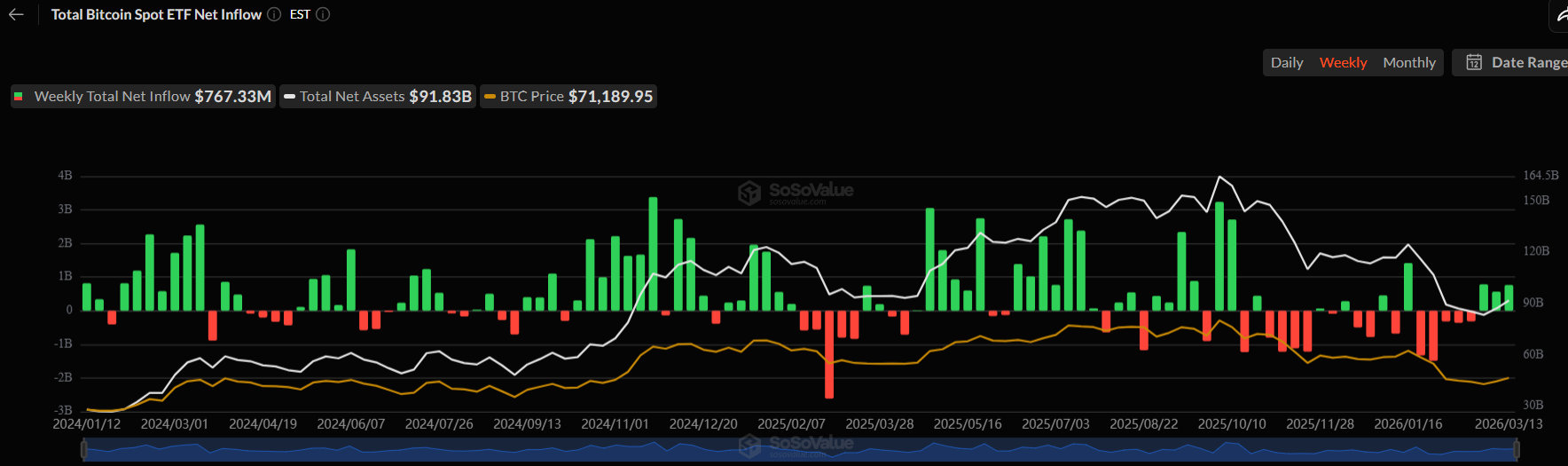Hide the BTC Price series in legend

pyautogui.click(x=568, y=96)
